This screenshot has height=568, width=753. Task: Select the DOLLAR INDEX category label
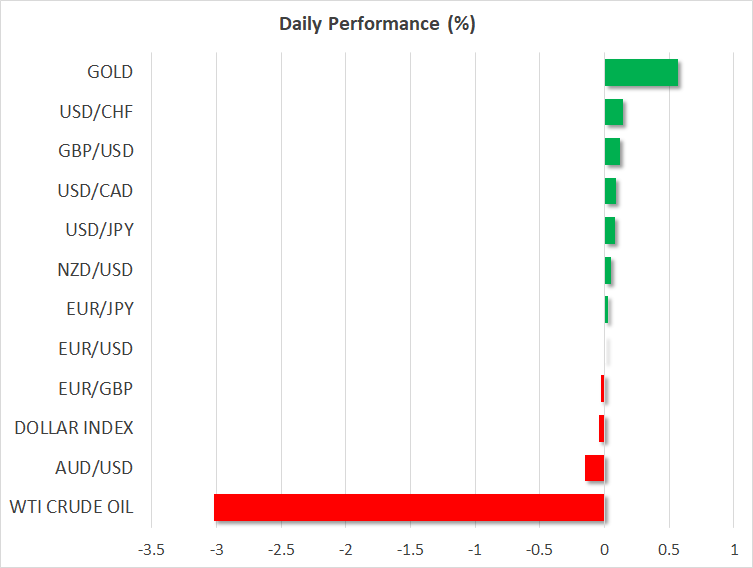coord(74,428)
